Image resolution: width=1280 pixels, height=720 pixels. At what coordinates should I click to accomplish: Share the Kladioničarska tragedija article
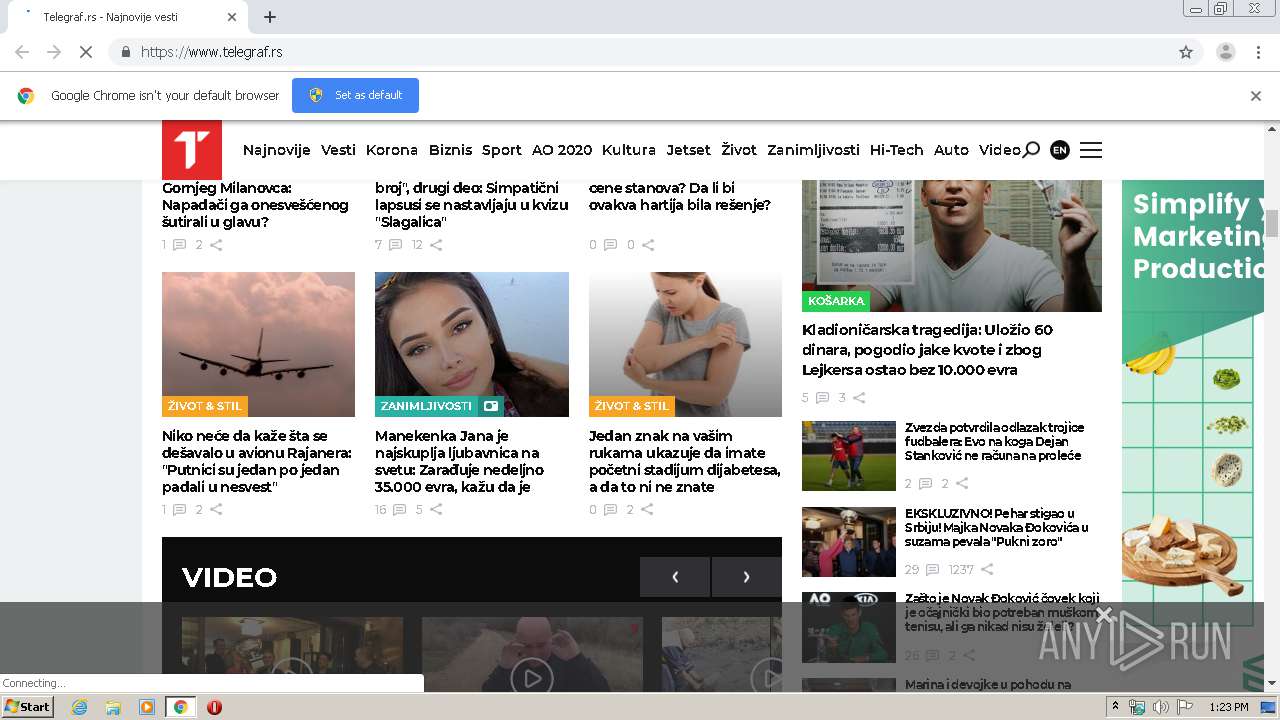(859, 397)
